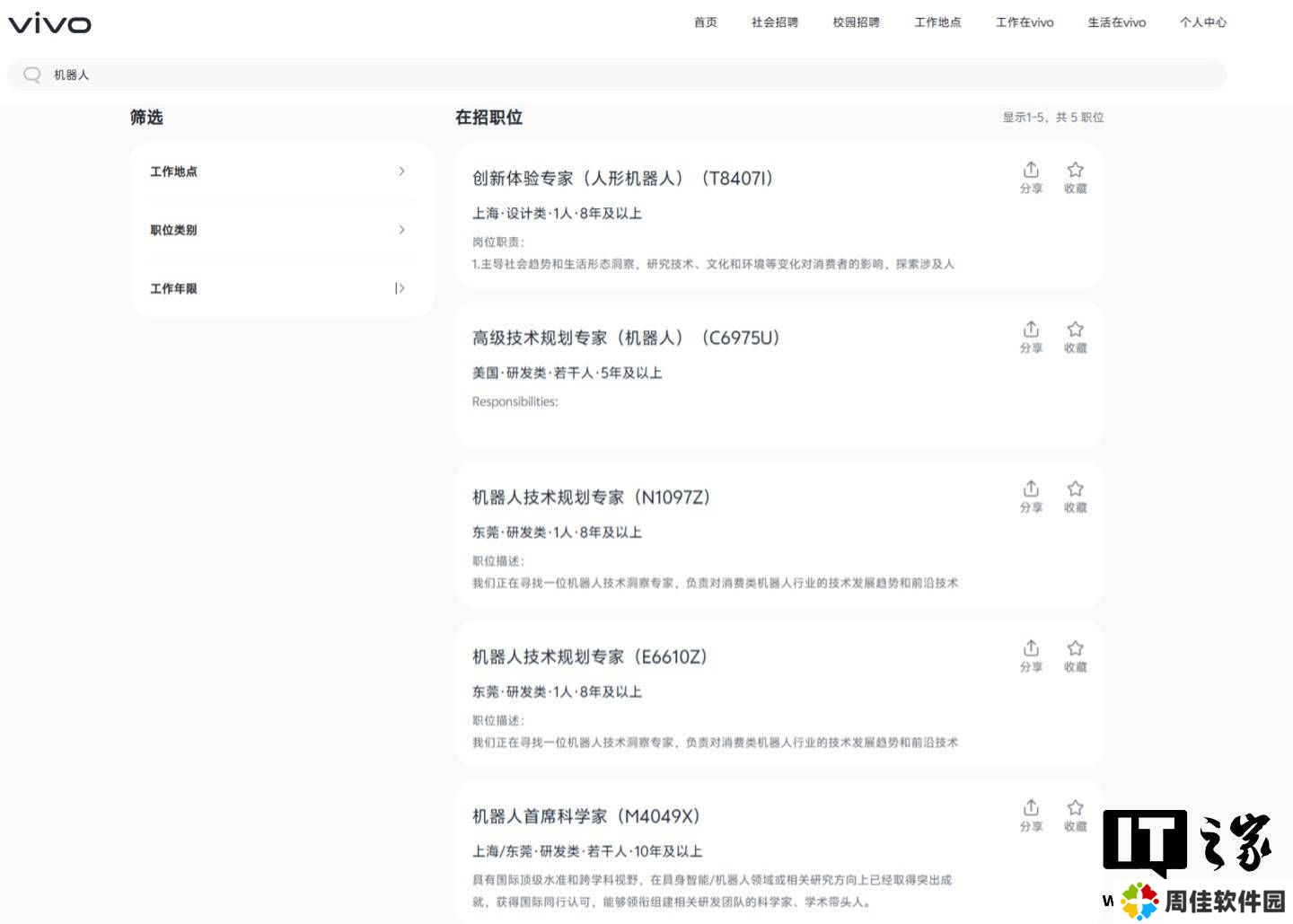Viewport: 1293px width, 924px height.
Task: Click text 美国·研发类·若干人·5年及以上
Action: 567,373
